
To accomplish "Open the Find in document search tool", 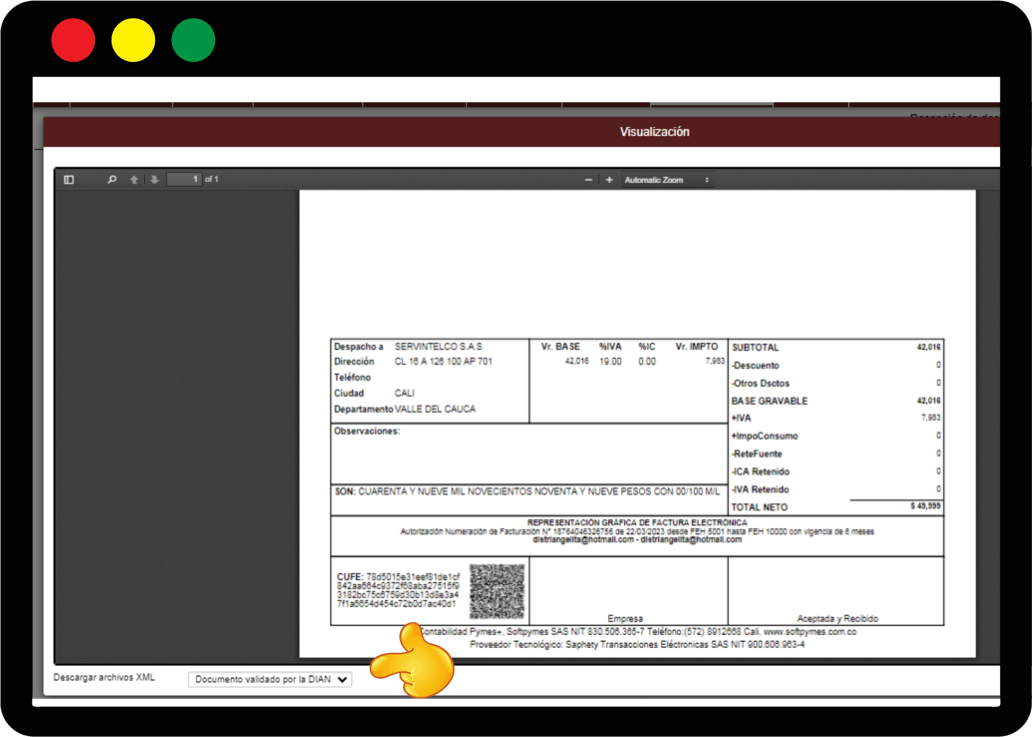I will [x=111, y=180].
